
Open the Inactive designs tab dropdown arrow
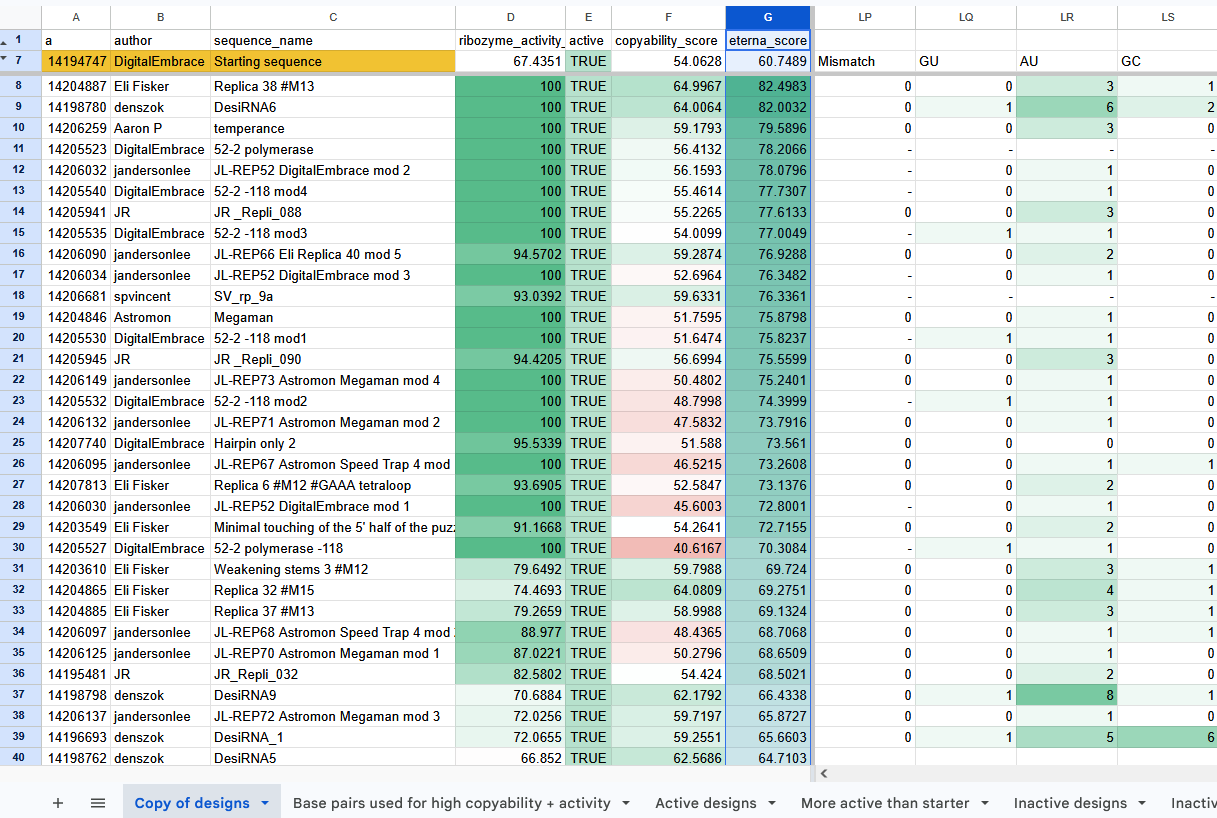[1142, 803]
